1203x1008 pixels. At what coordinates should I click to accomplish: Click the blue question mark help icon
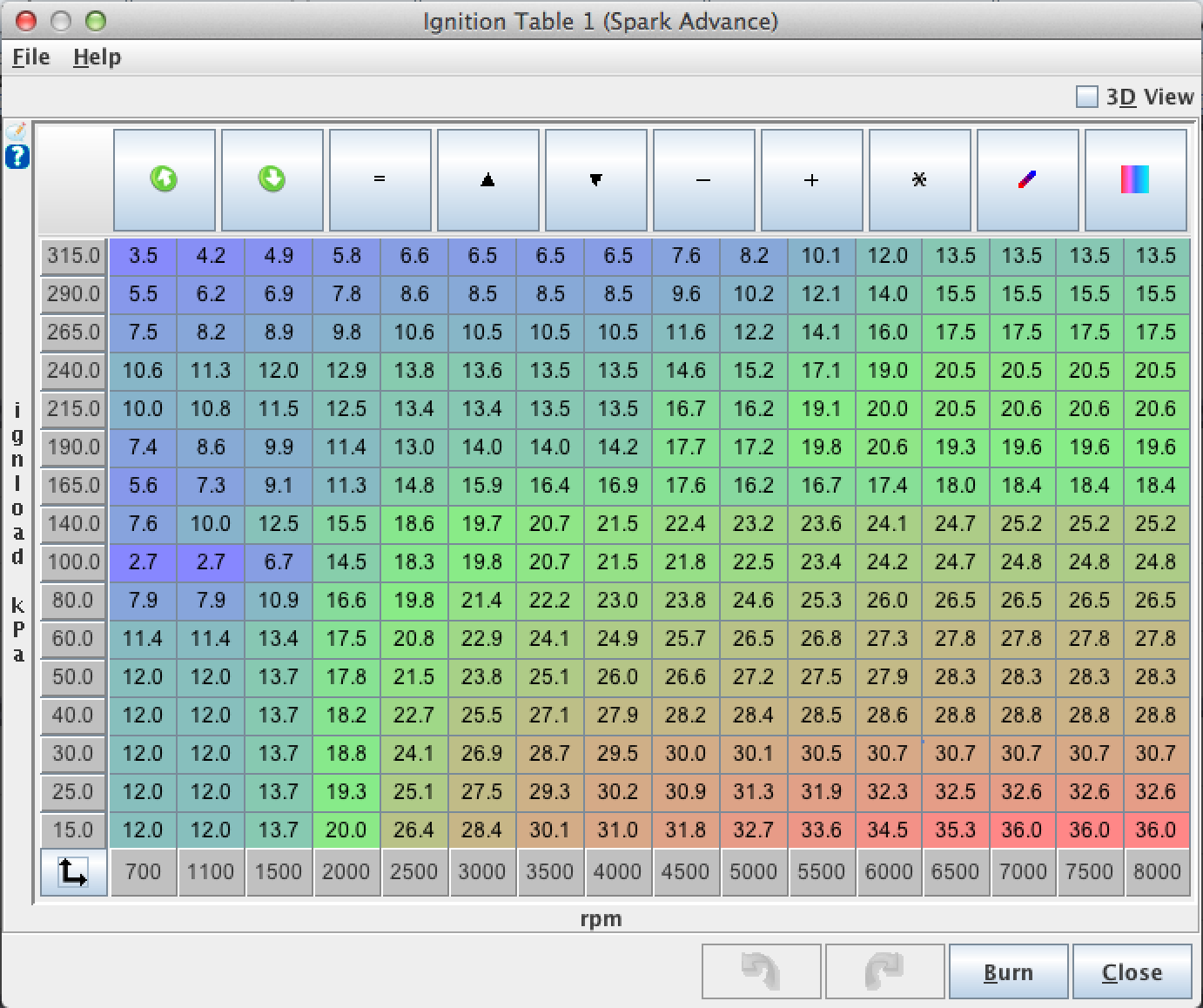point(17,158)
